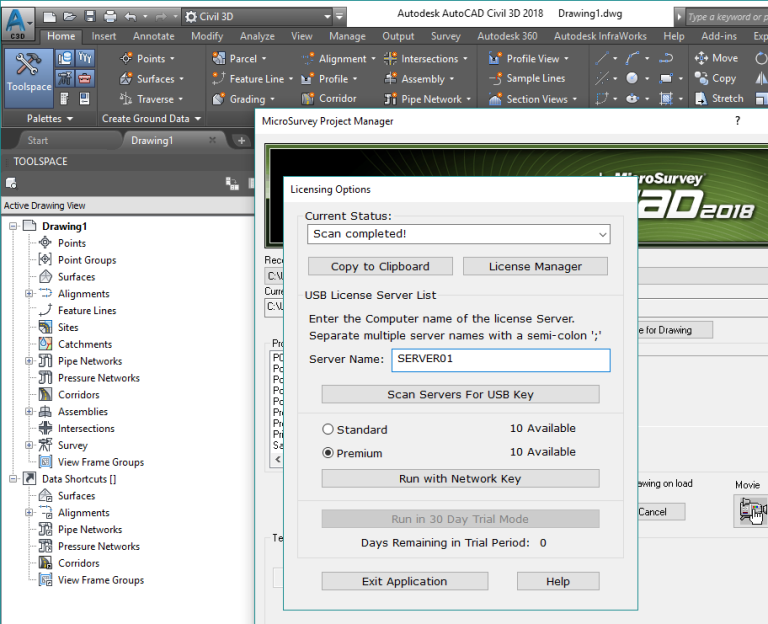Switch to the Start drawing tab
The height and width of the screenshot is (624, 768).
(38, 141)
